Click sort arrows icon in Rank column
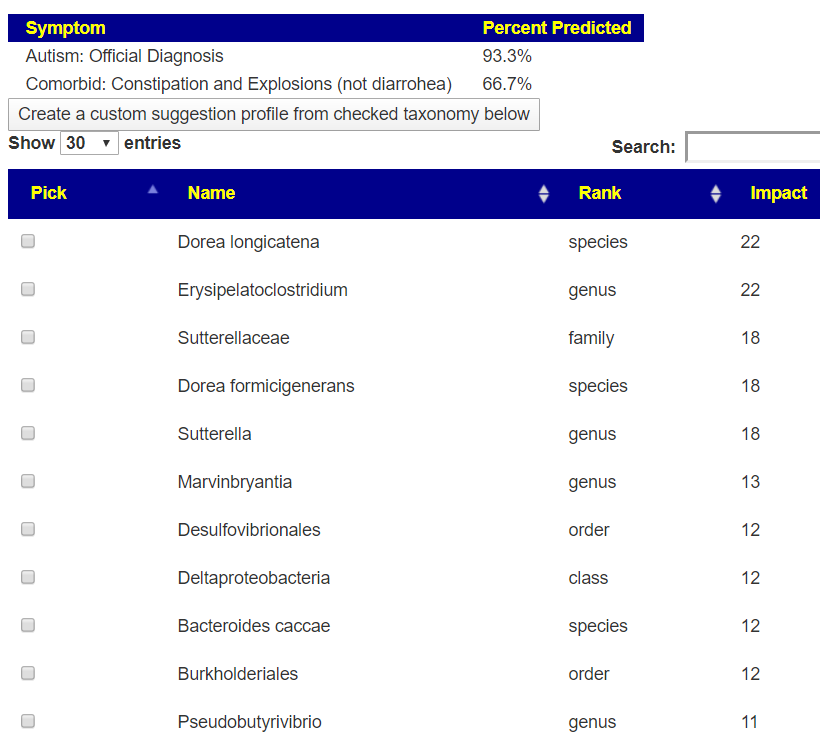This screenshot has height=749, width=820. [715, 194]
